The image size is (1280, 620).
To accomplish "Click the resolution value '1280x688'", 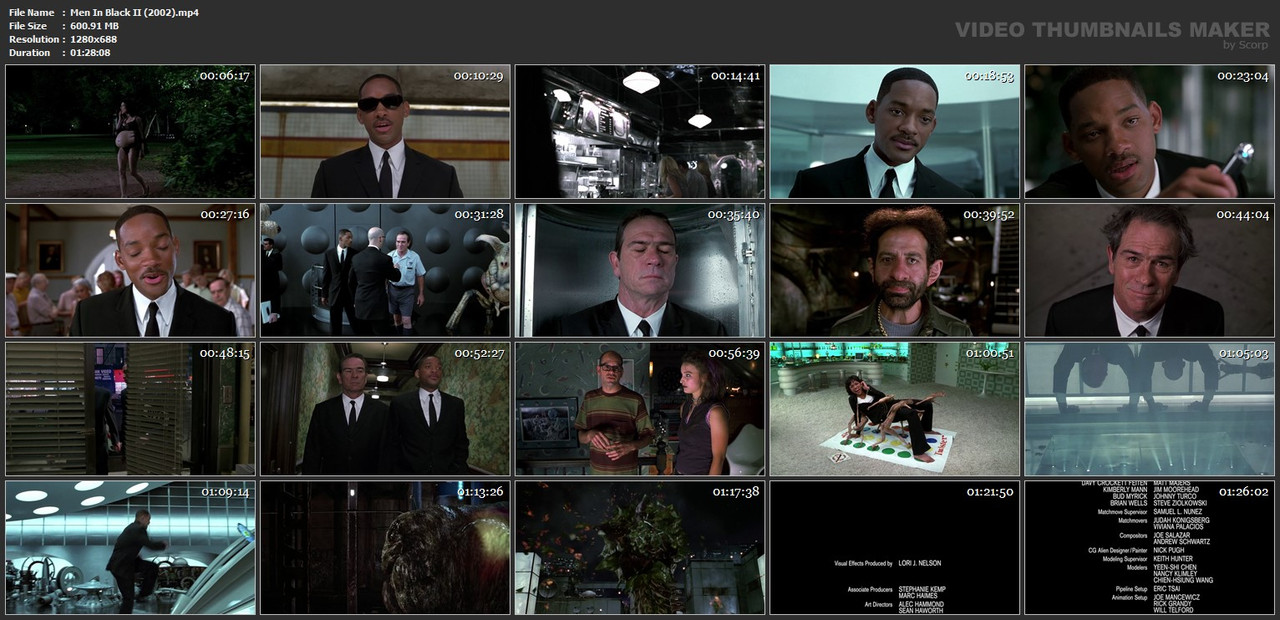I will click(x=93, y=39).
